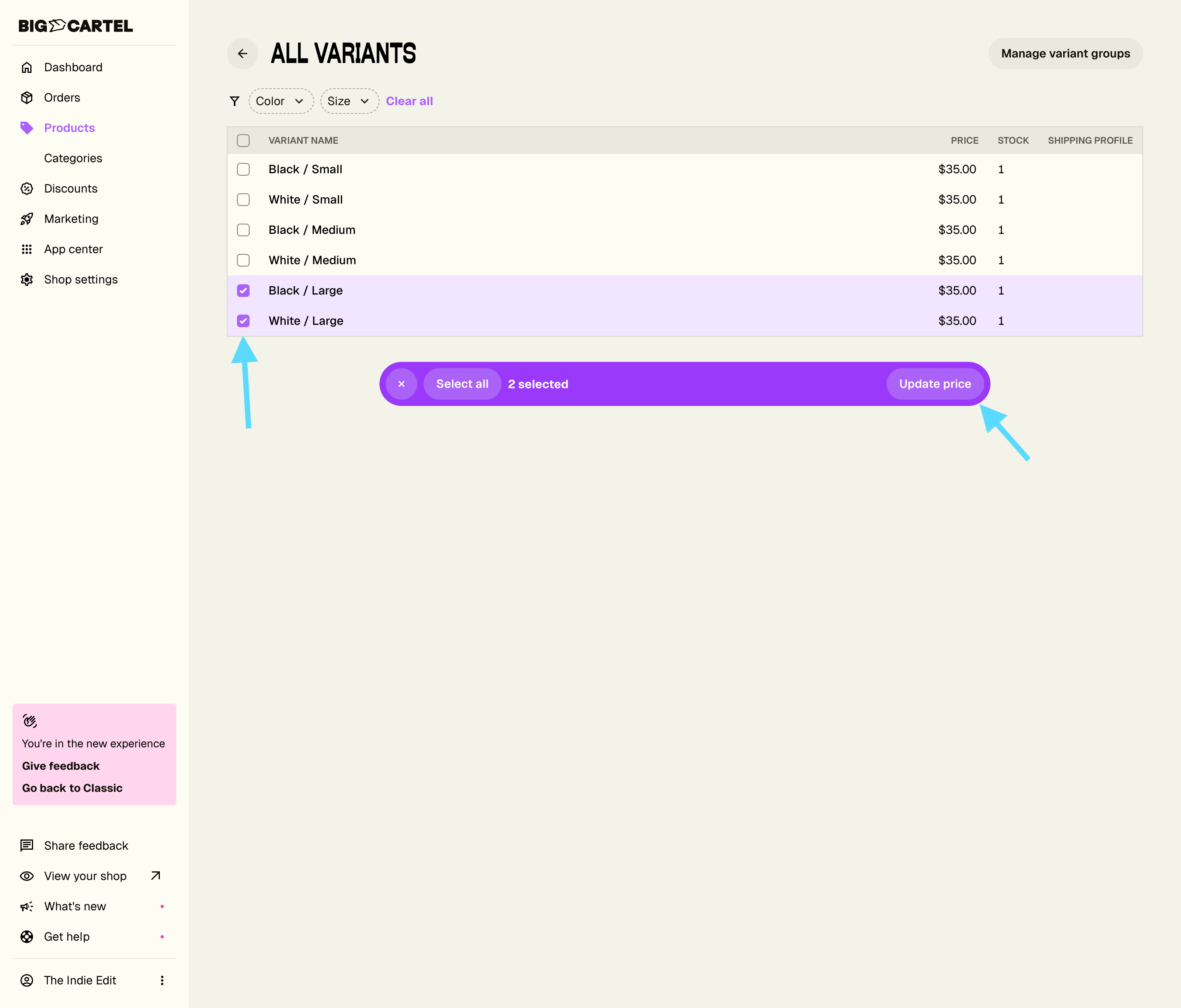Click the Manage variant groups button
Image resolution: width=1181 pixels, height=1008 pixels.
click(1065, 54)
